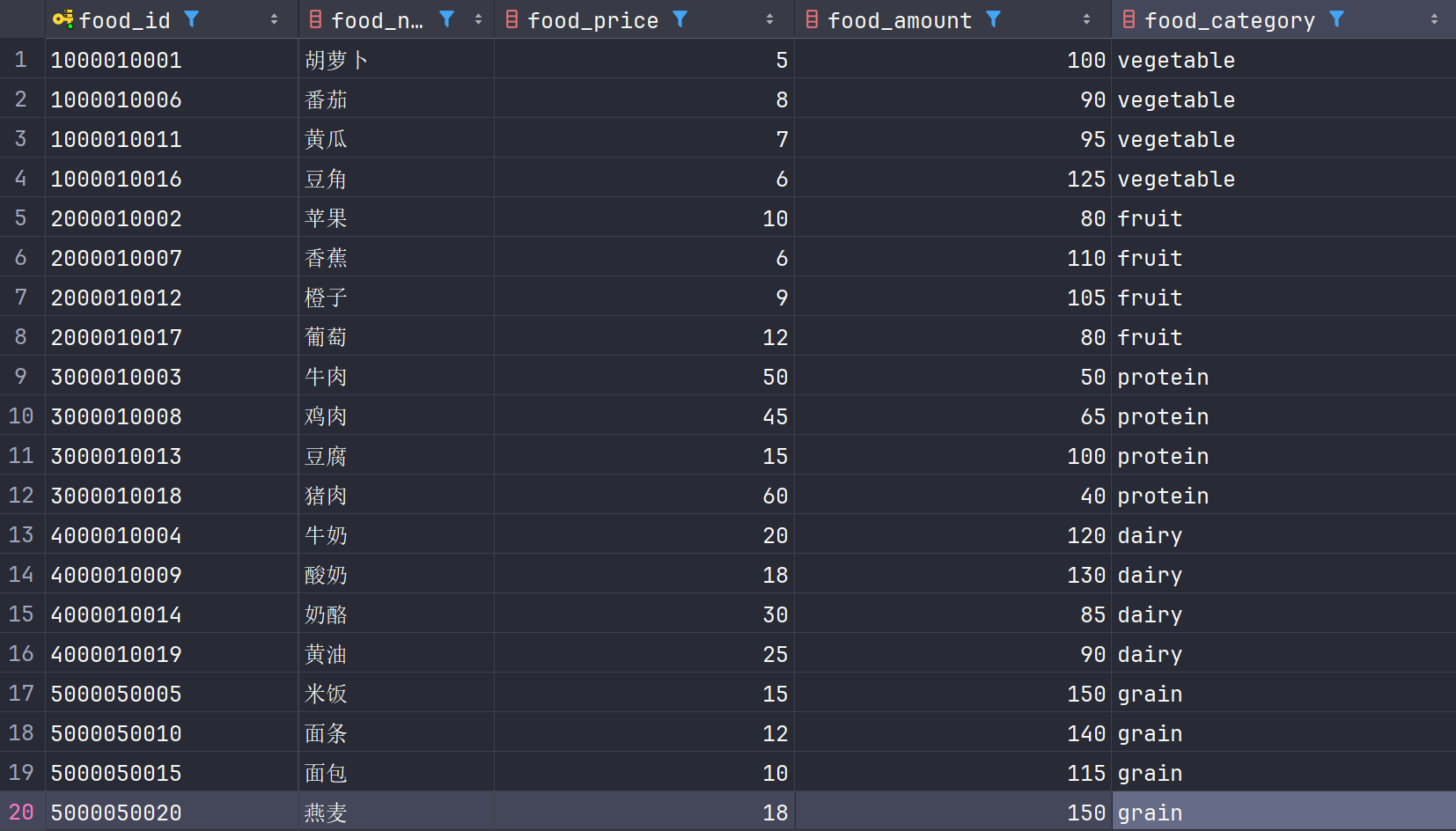Open the sort control on food_id header
The width and height of the screenshot is (1456, 831).
pos(276,19)
